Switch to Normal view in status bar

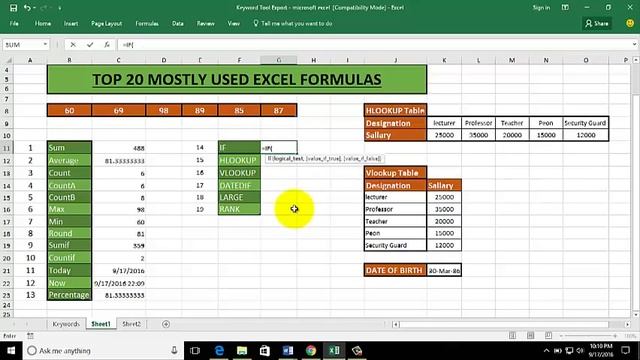(x=512, y=336)
